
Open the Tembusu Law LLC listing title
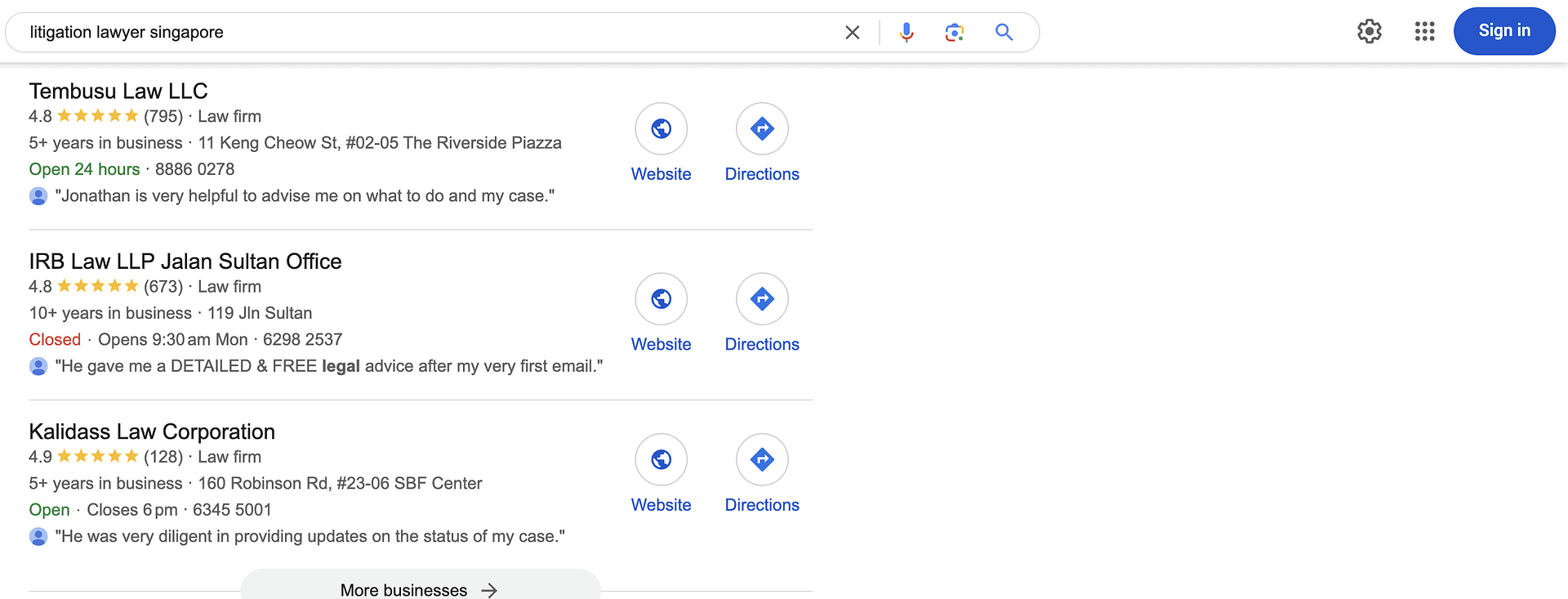118,91
